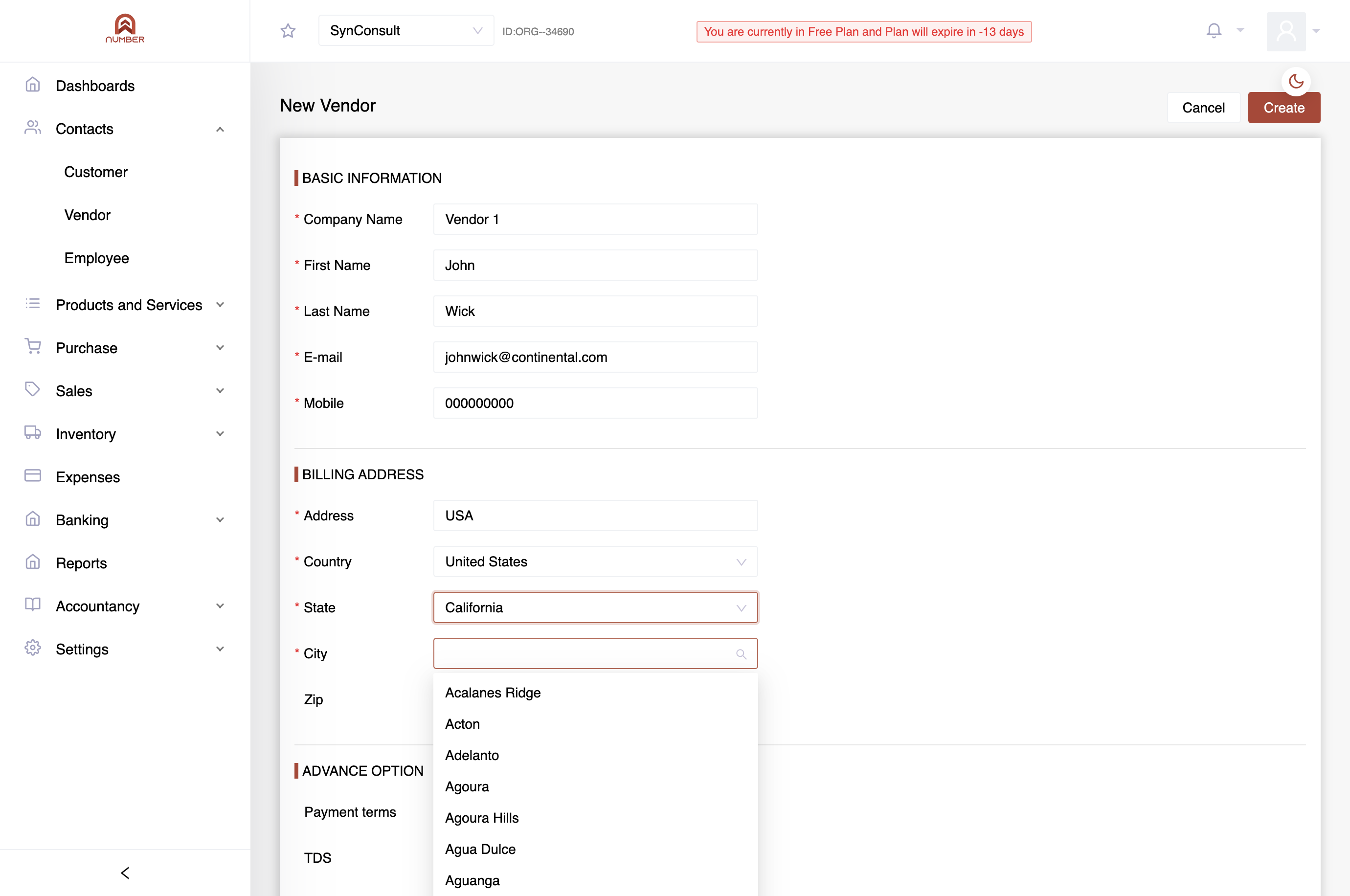
Task: Collapse the sidebar with left arrow
Action: tap(125, 873)
